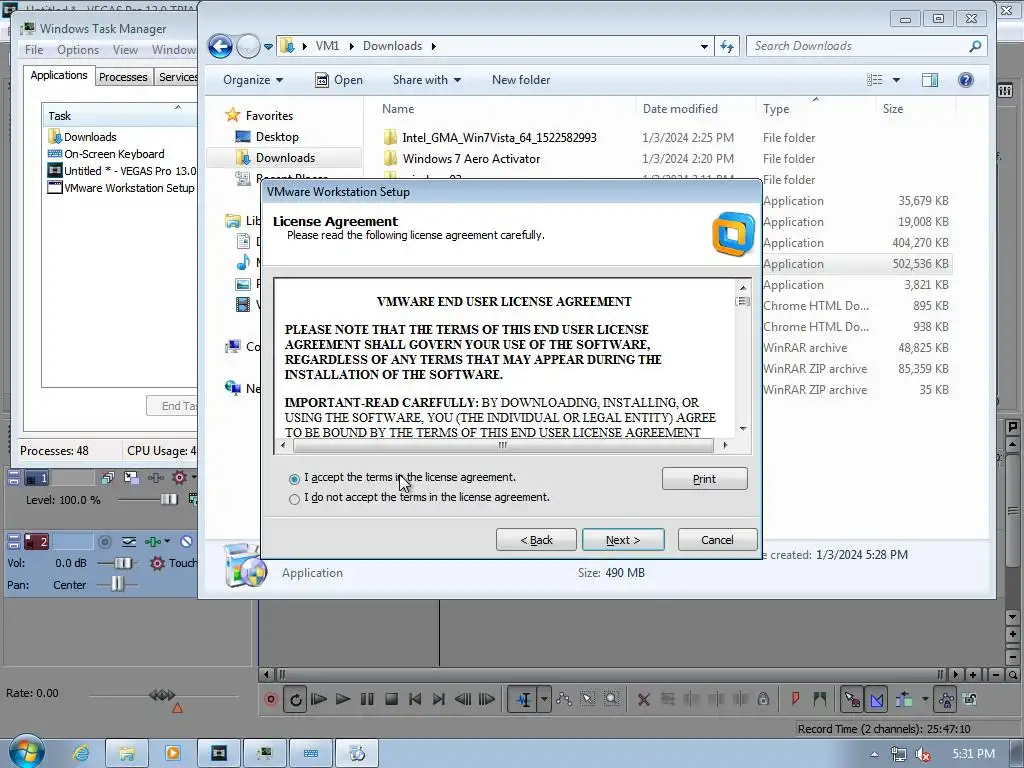
Task: Click Vegas Delete (red X) toolbar icon
Action: [x=643, y=699]
